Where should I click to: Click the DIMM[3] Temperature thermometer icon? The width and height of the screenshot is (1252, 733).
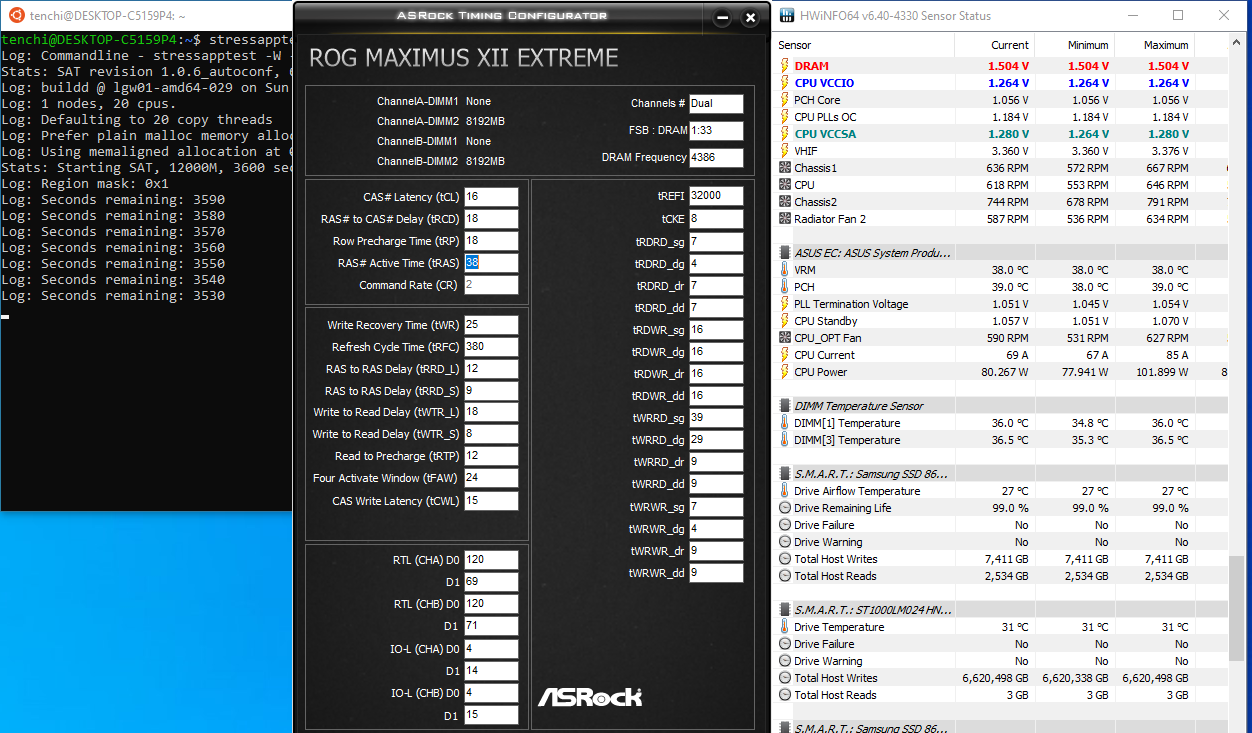pos(785,440)
